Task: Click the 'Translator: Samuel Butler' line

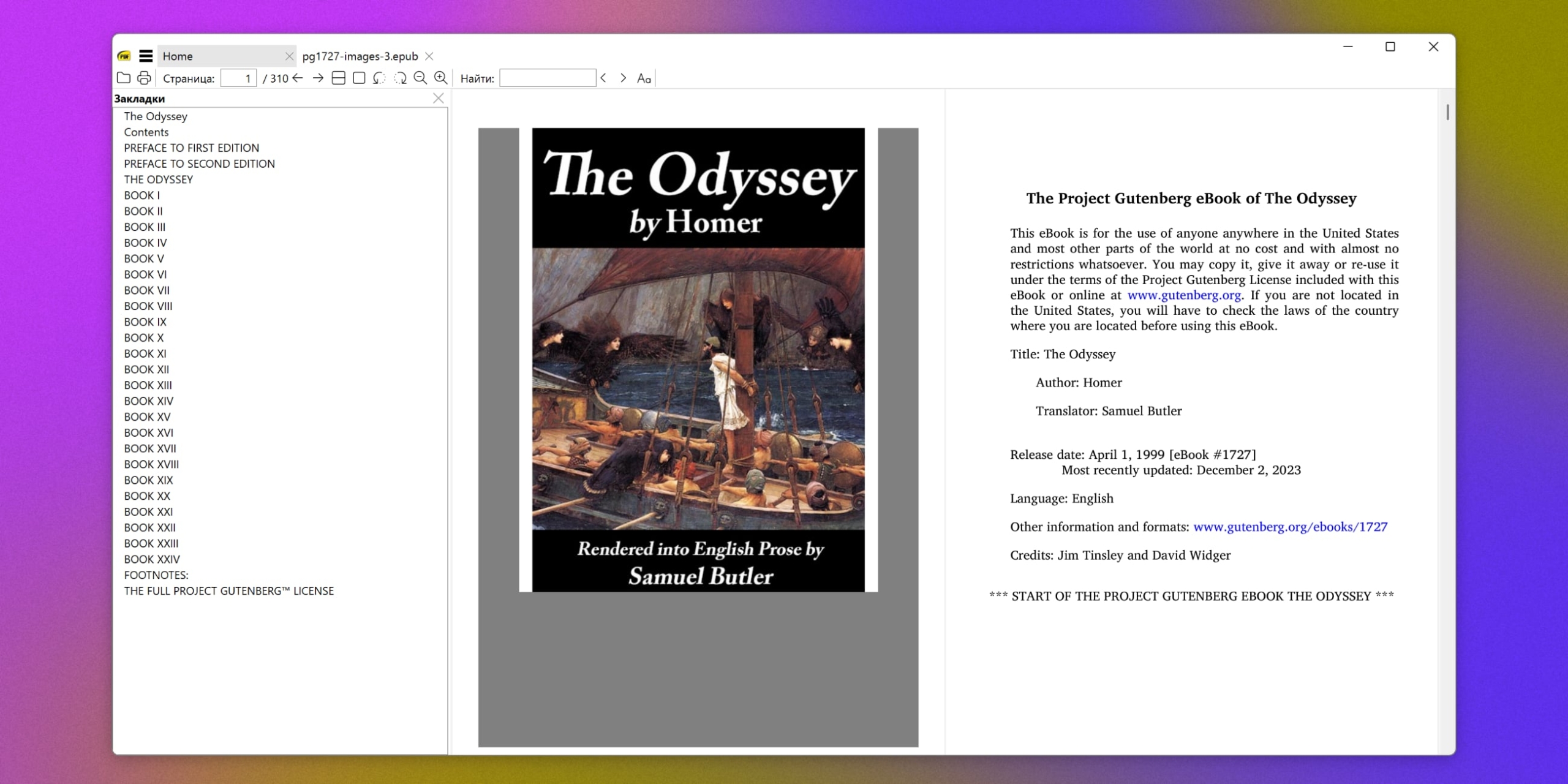Action: point(1109,411)
